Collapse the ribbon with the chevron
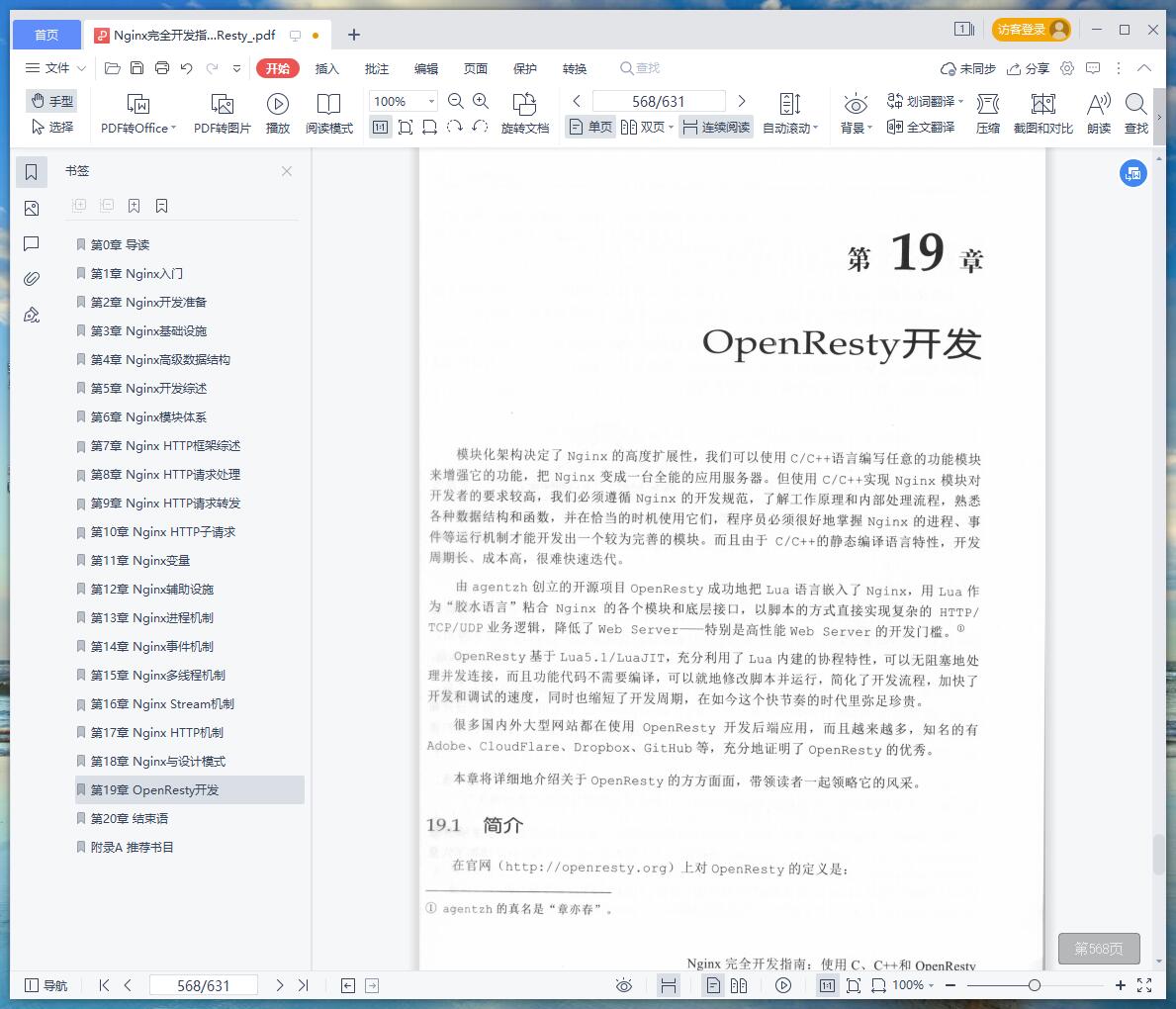The image size is (1176, 1009). (1143, 68)
